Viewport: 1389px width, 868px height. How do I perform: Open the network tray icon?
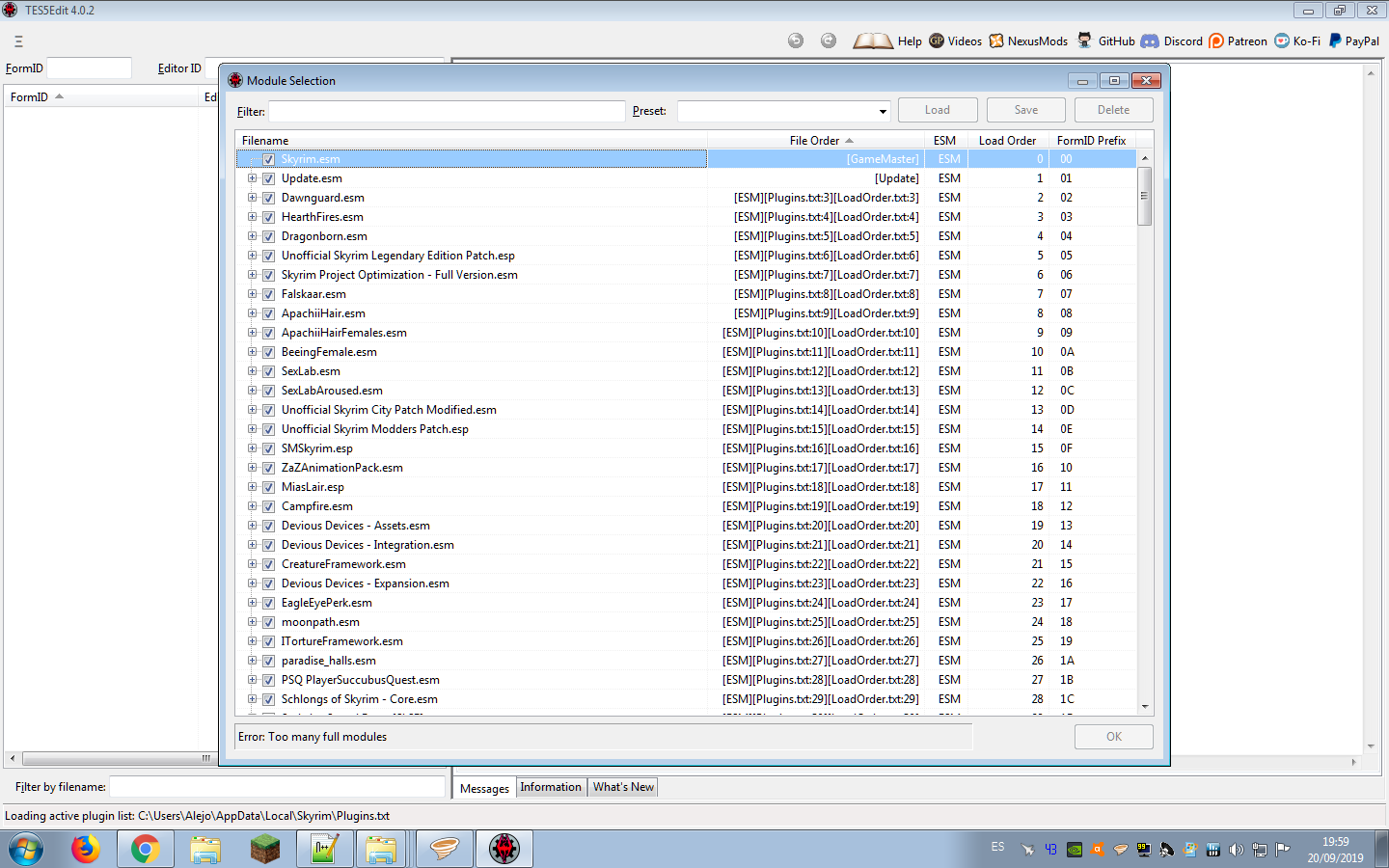coord(1260,850)
